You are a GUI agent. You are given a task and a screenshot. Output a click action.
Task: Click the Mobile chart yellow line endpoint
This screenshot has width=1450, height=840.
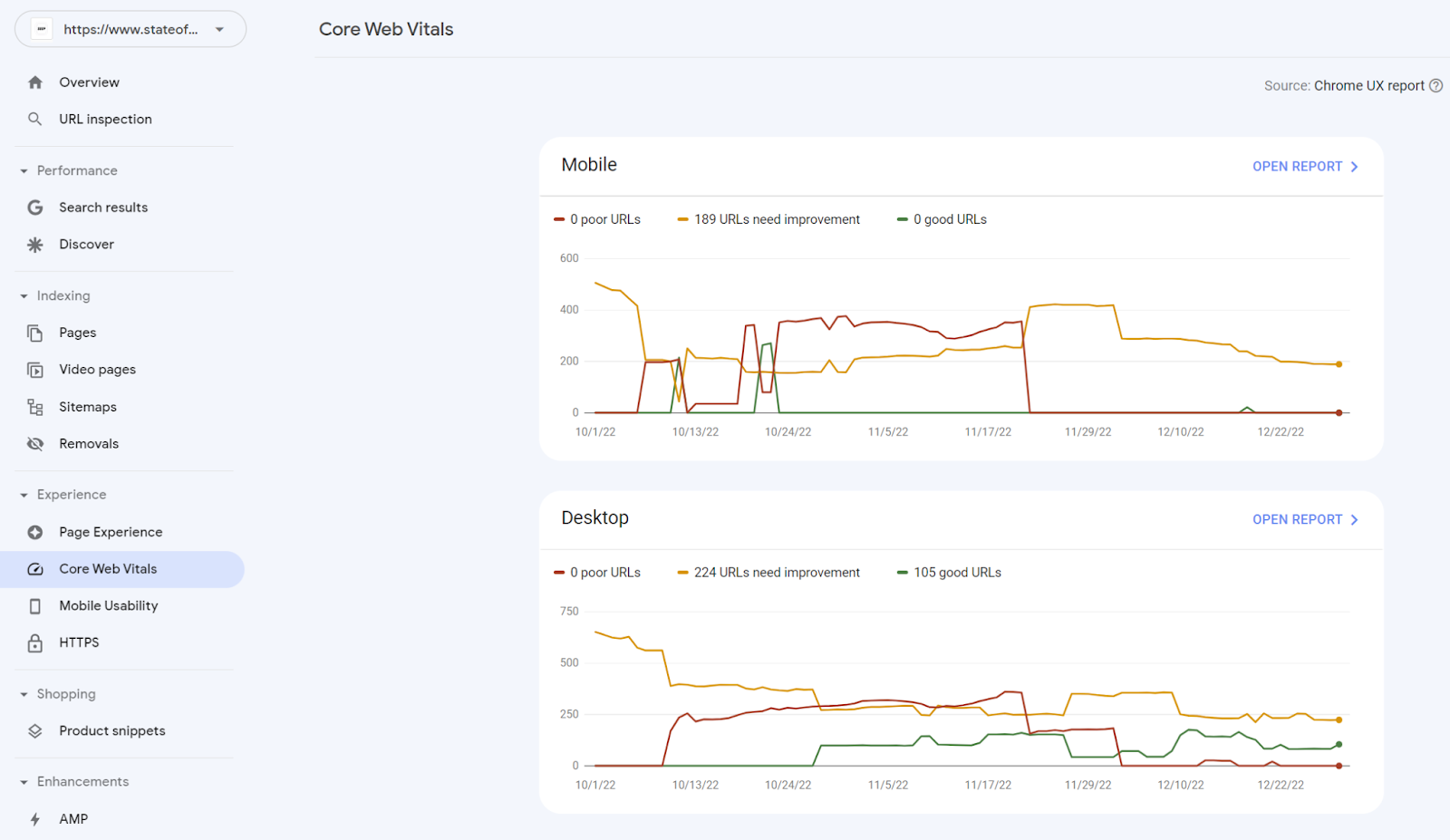point(1339,364)
